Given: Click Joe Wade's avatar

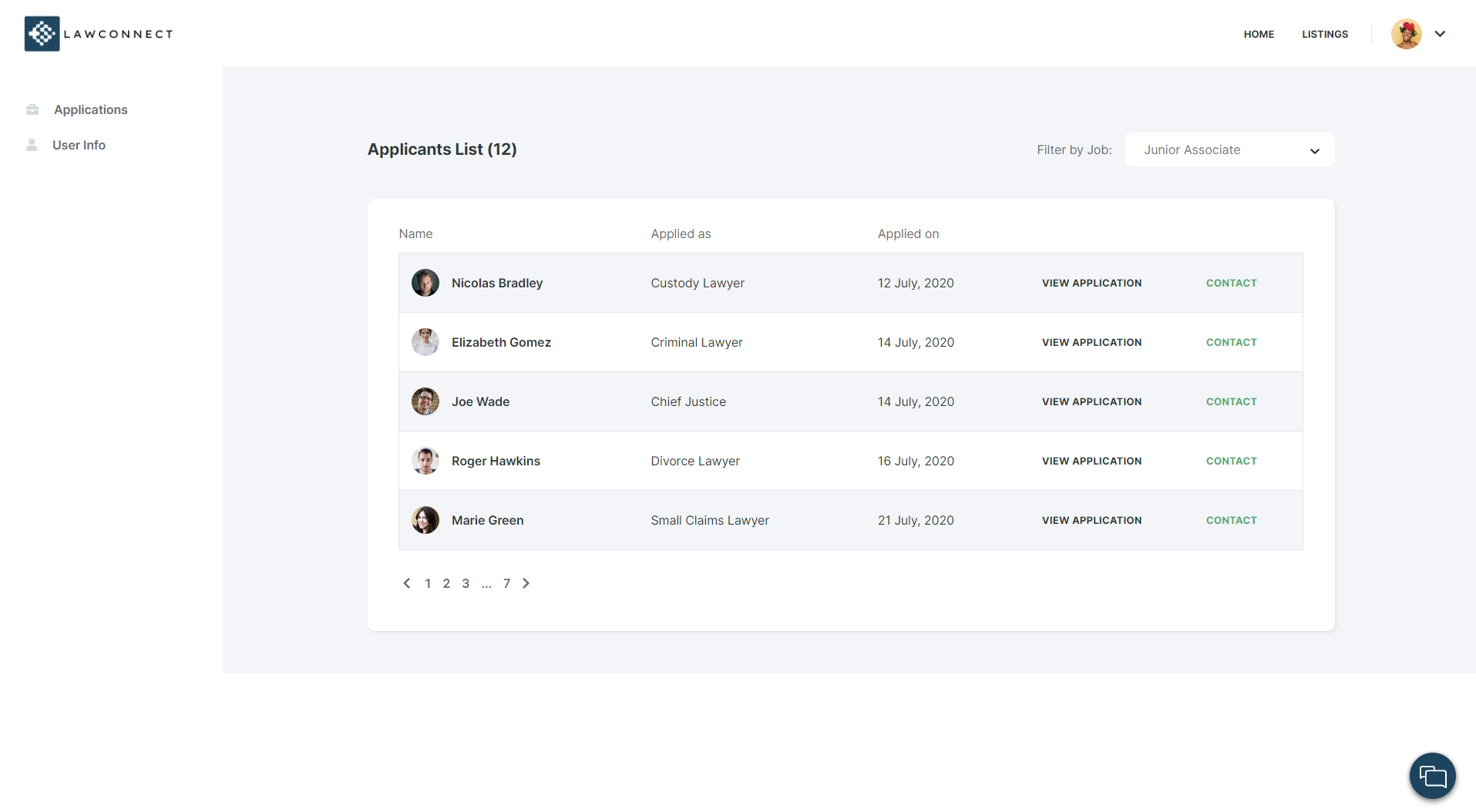Looking at the screenshot, I should pyautogui.click(x=425, y=401).
